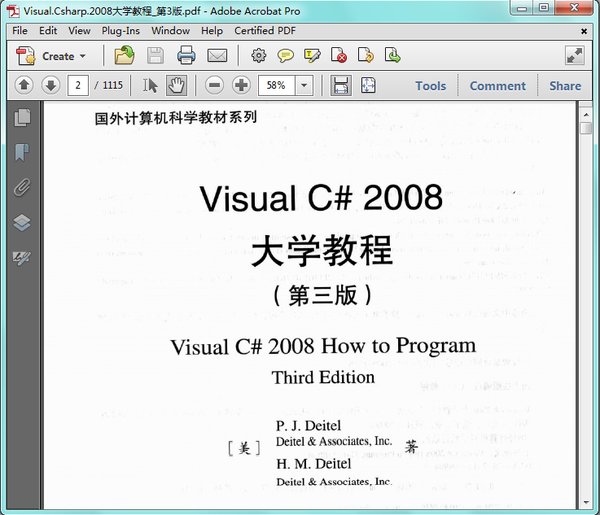Viewport: 600px width, 515px height.
Task: Open the Comment pane
Action: tap(497, 86)
